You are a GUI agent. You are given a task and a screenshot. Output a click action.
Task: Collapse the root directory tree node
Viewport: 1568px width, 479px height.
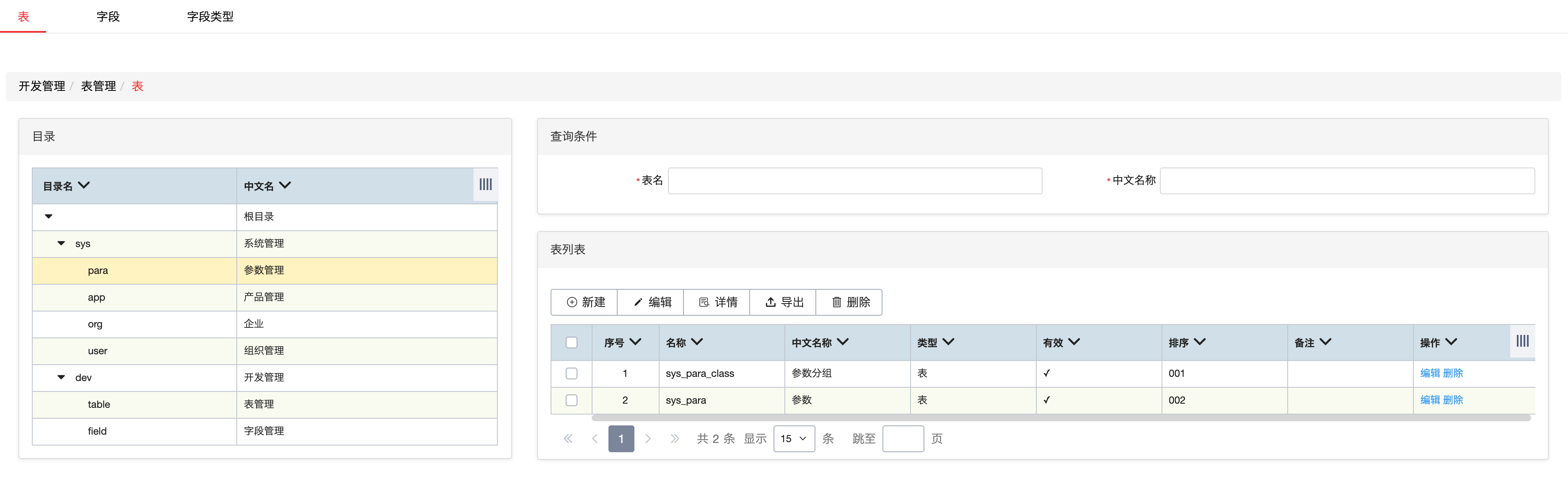pyautogui.click(x=49, y=216)
